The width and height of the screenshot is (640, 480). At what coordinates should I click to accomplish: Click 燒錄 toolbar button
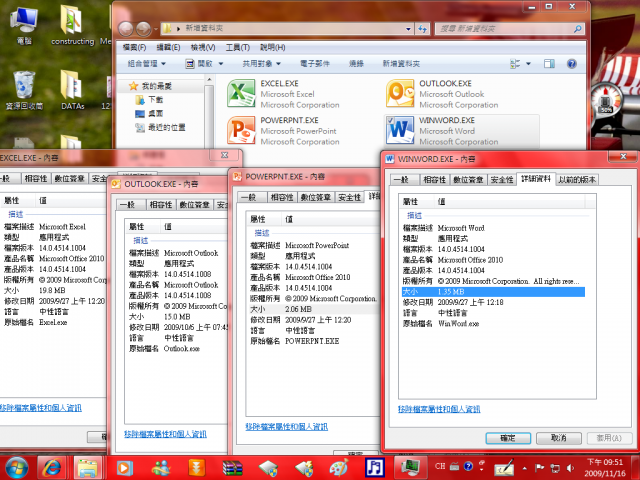356,64
